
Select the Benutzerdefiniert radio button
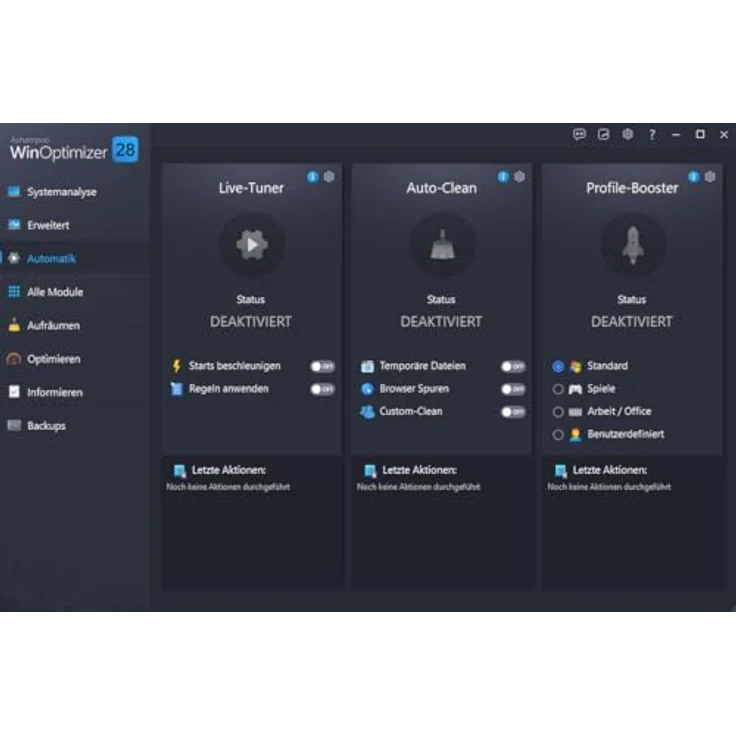[558, 435]
